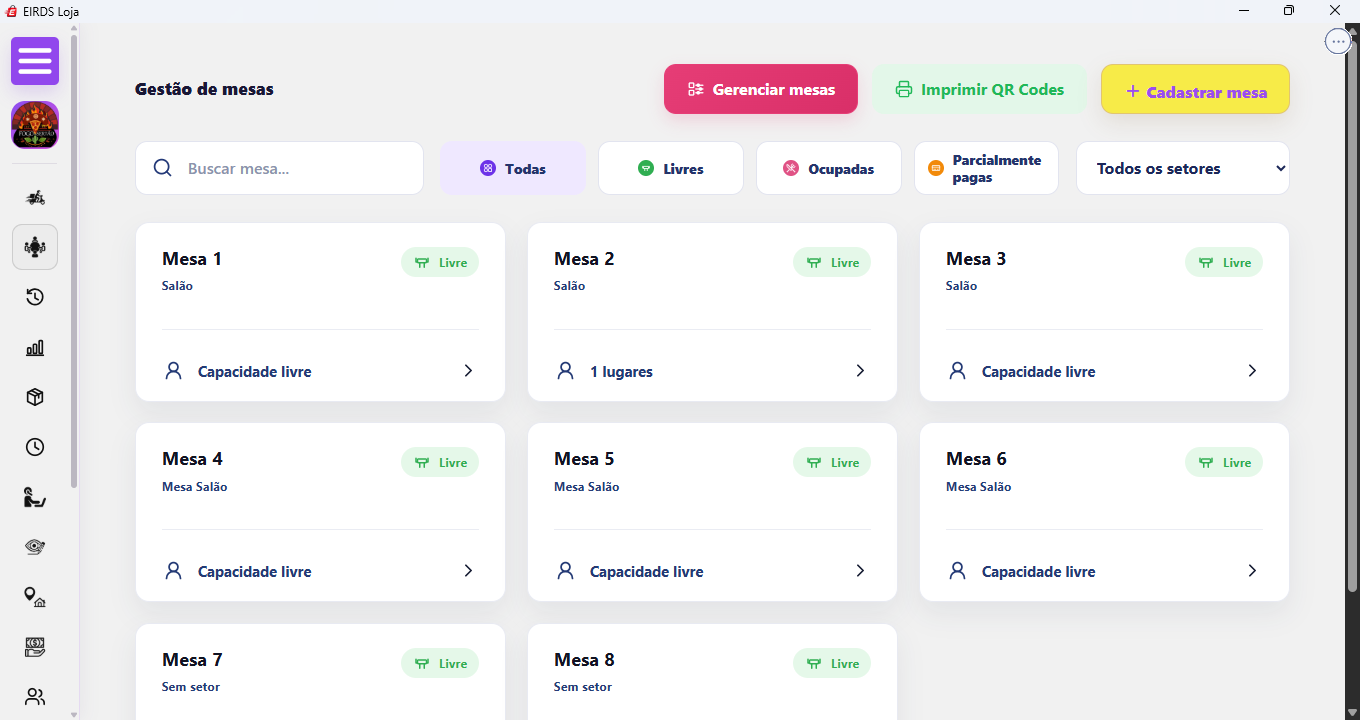
Task: Expand Mesa 5 with its chevron
Action: tap(860, 571)
